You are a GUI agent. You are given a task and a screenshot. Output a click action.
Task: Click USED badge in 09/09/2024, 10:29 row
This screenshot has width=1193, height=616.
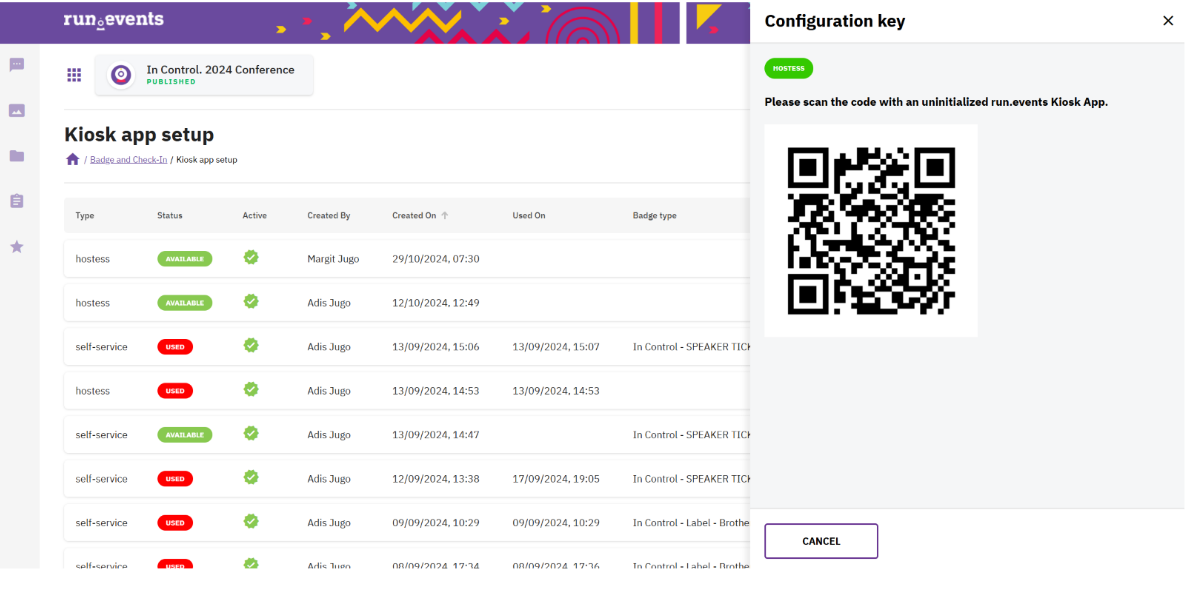pyautogui.click(x=175, y=523)
